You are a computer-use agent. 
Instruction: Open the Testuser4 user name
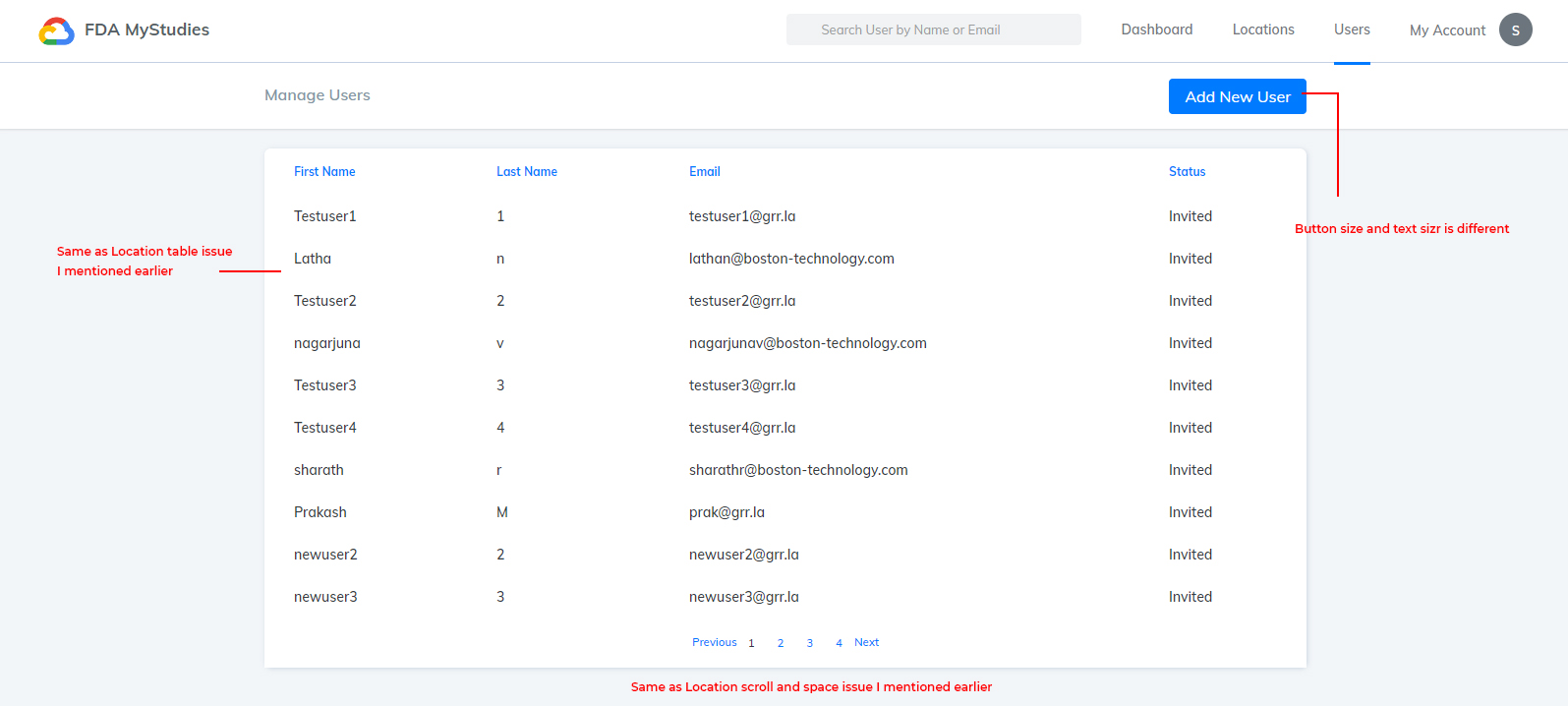(325, 428)
